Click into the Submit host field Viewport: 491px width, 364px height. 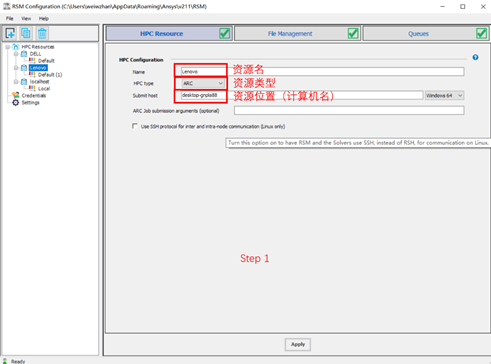(302, 95)
